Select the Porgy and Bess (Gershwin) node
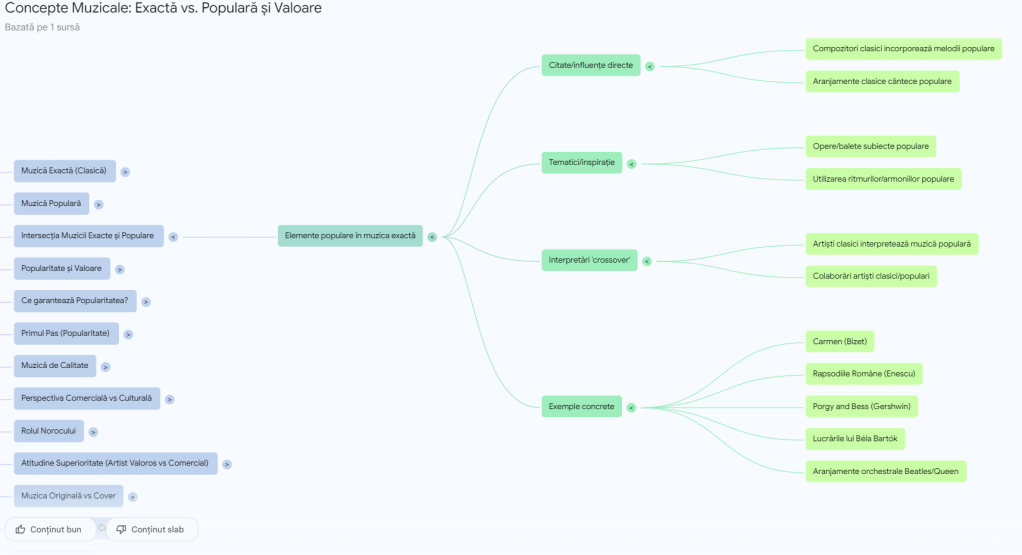 (x=861, y=406)
